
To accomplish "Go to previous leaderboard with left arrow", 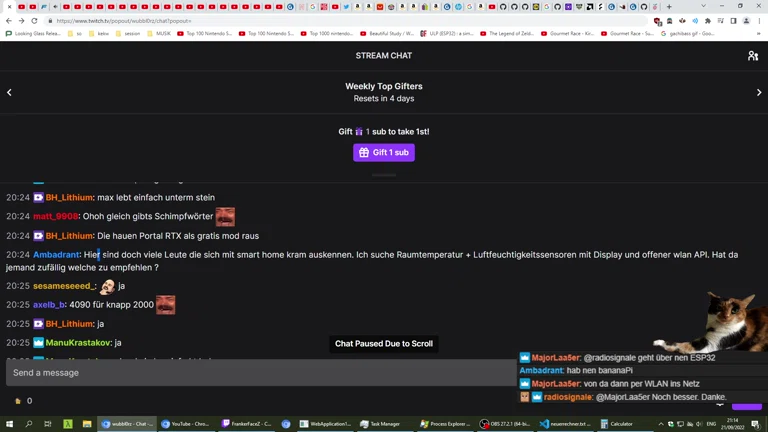I will 9,92.
